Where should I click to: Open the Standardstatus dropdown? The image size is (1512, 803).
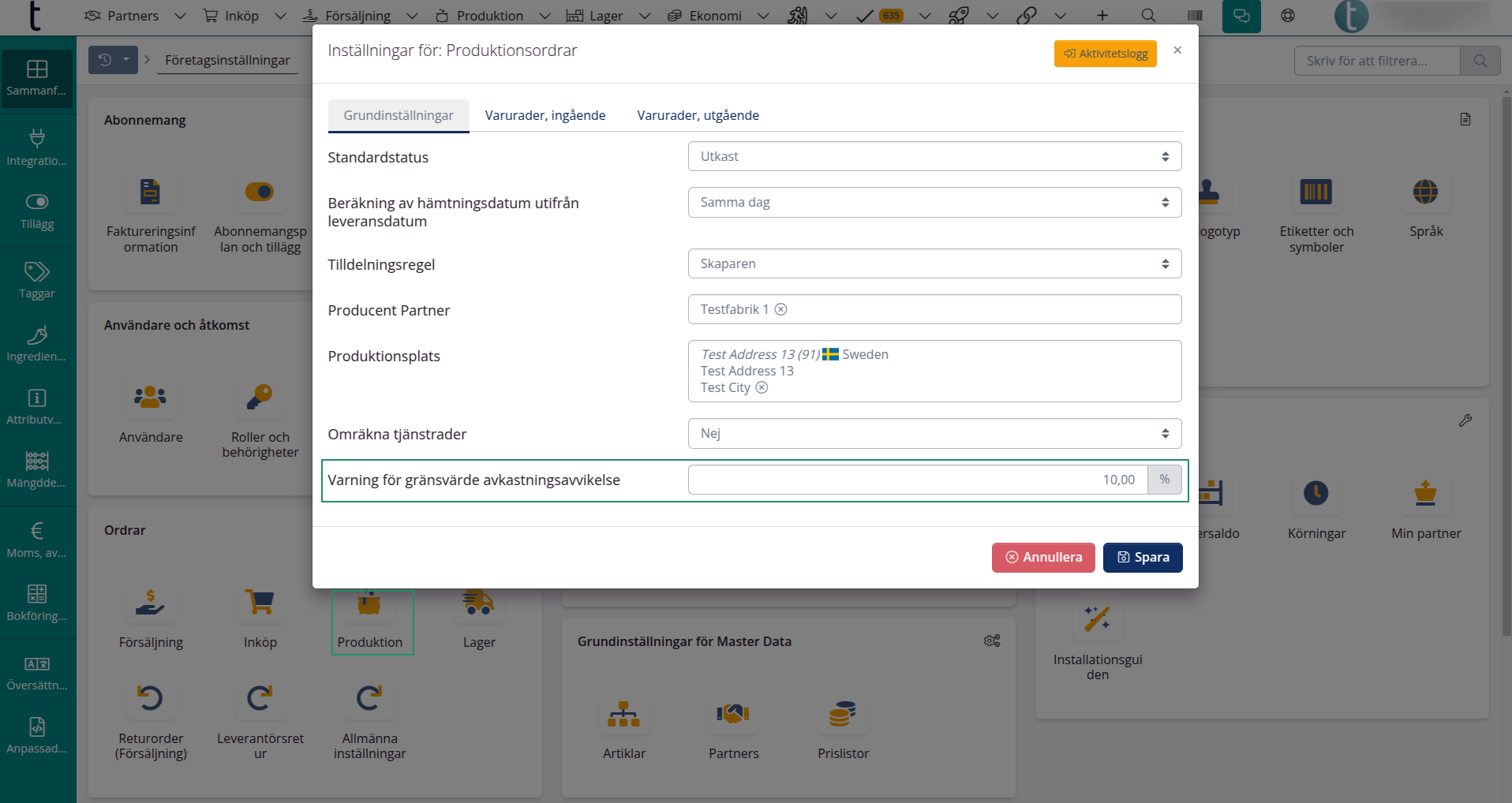pos(934,156)
